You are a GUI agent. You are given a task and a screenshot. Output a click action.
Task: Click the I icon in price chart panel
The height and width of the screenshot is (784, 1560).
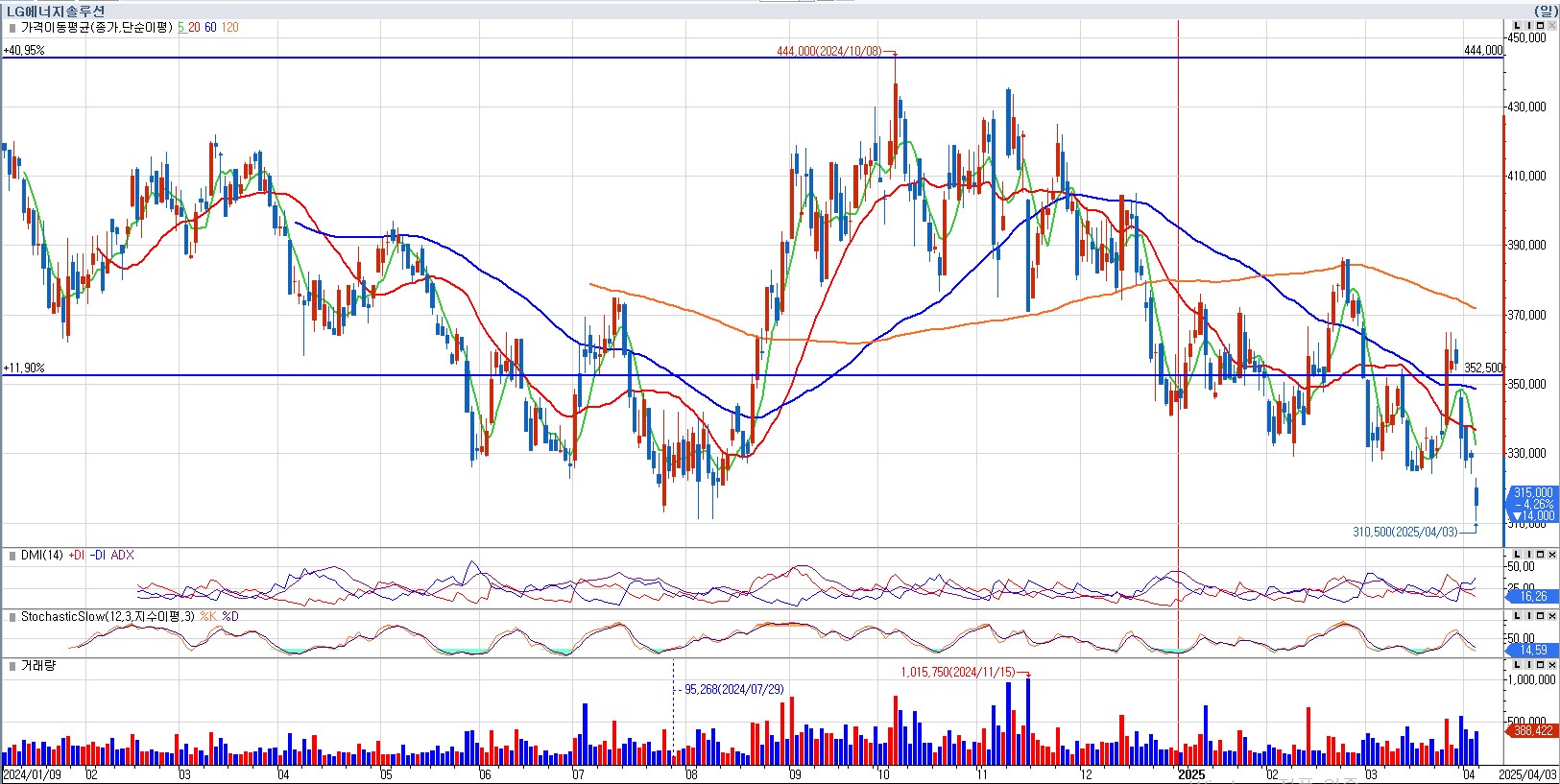pos(1529,26)
